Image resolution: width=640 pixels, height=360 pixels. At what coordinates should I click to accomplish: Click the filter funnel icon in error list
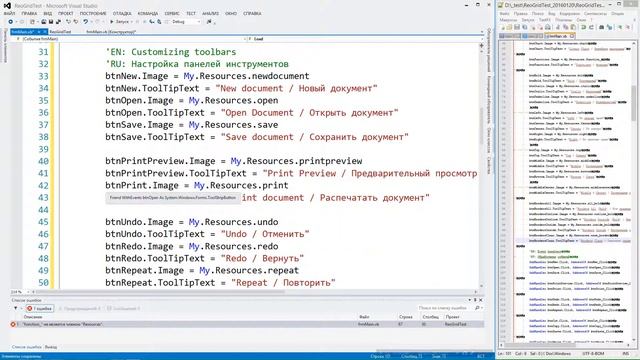[16, 308]
